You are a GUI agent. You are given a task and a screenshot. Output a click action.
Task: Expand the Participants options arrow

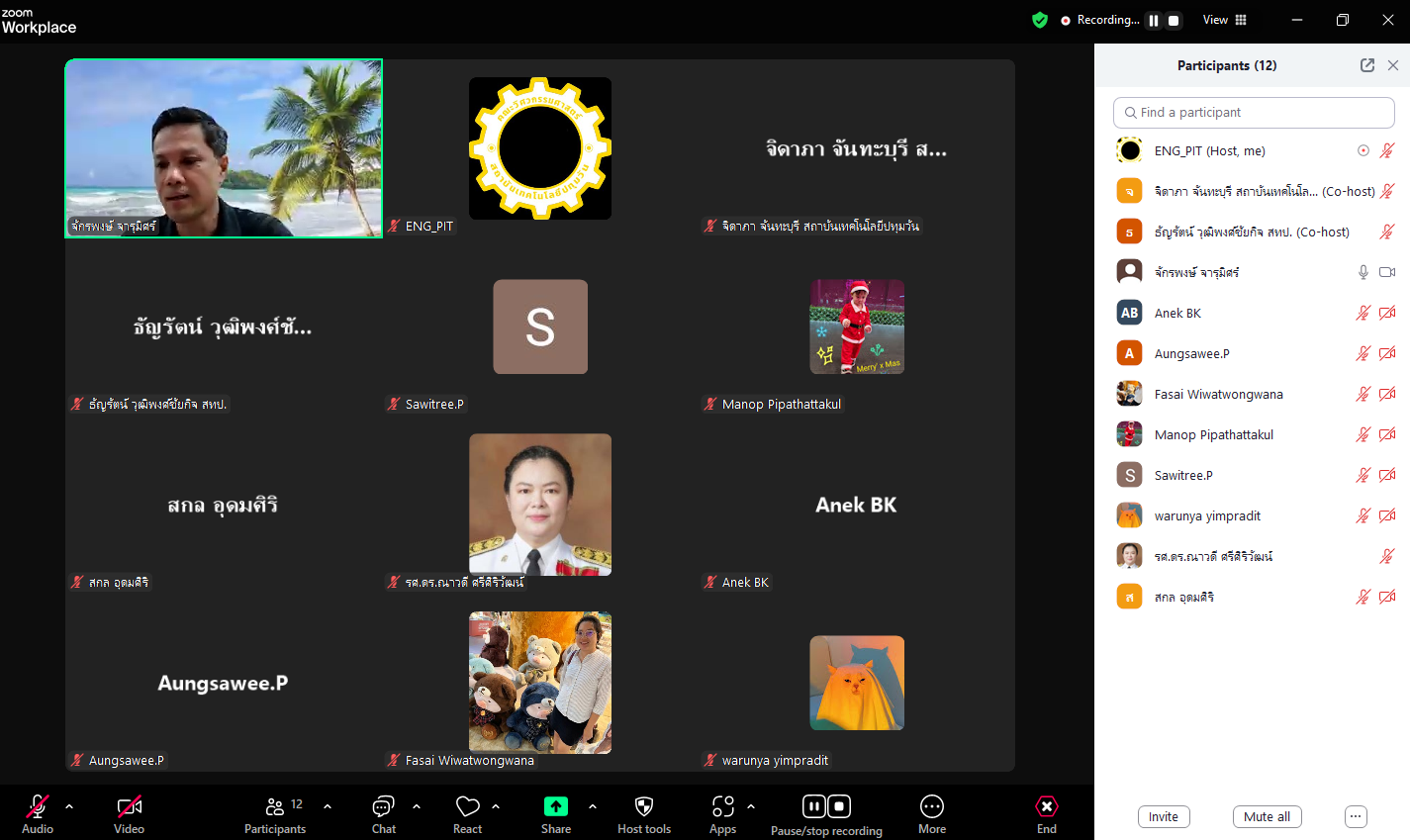pos(328,806)
